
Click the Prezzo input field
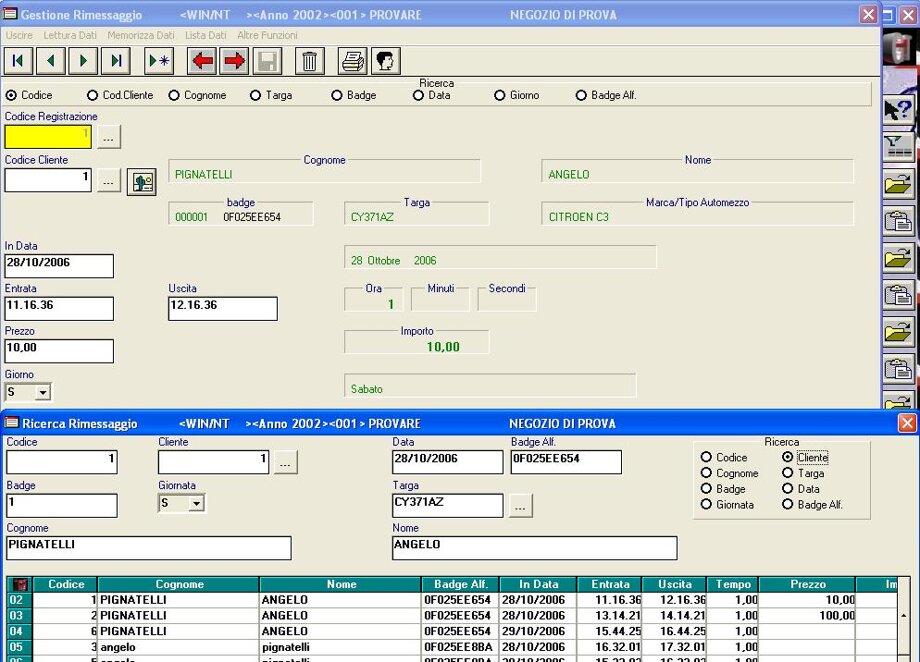[x=59, y=351]
